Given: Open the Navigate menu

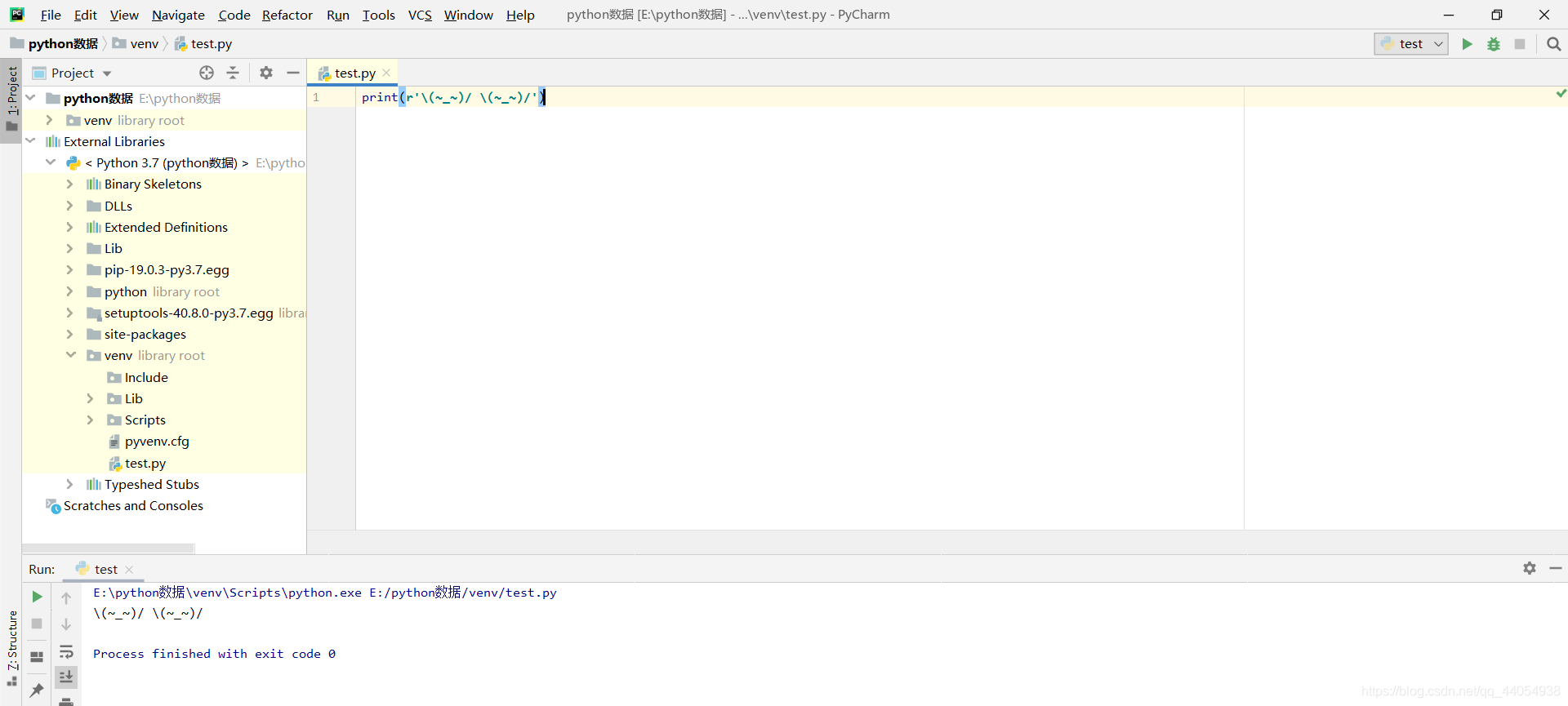Looking at the screenshot, I should click(x=178, y=15).
